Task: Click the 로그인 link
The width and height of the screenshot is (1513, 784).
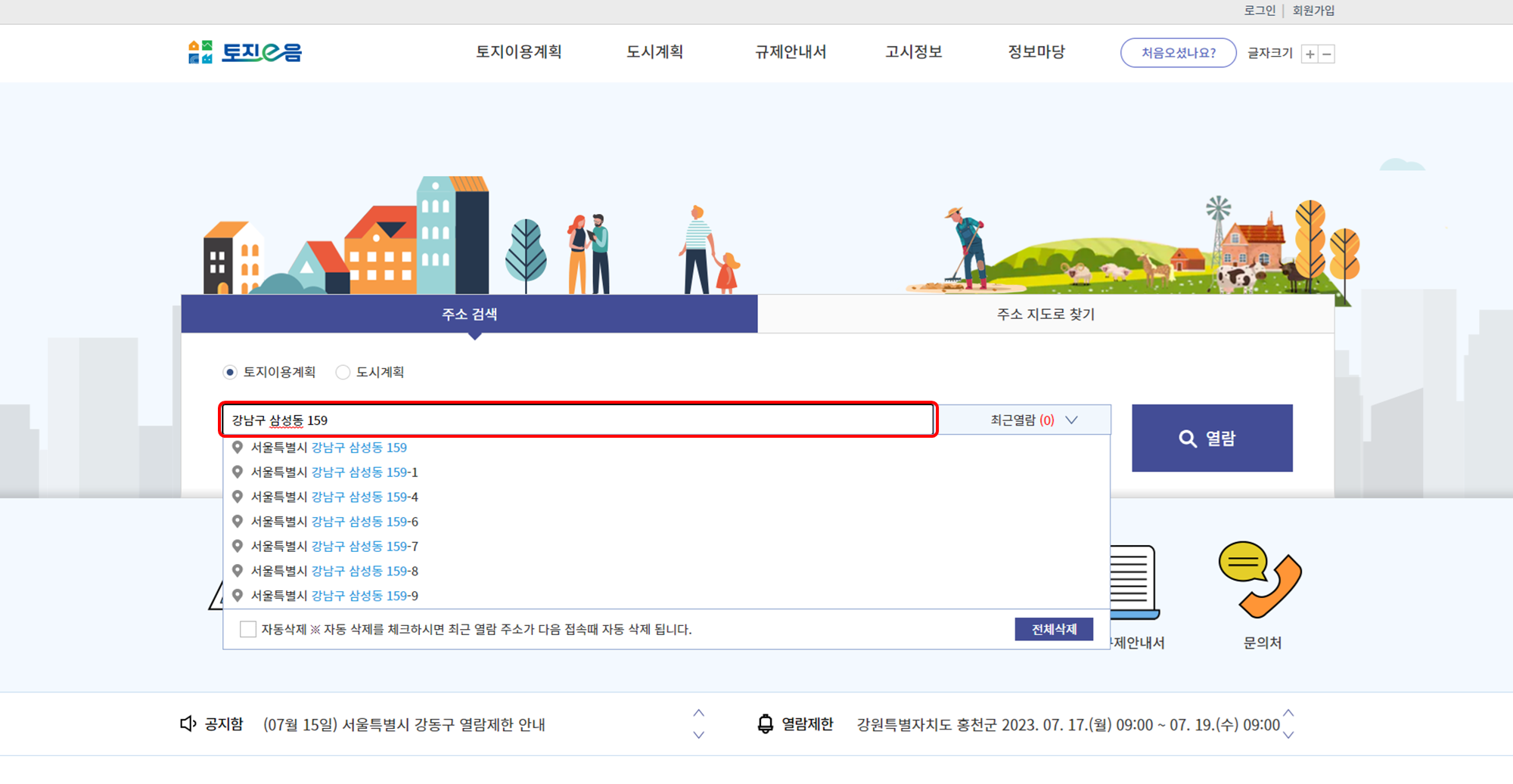Action: [x=1260, y=11]
